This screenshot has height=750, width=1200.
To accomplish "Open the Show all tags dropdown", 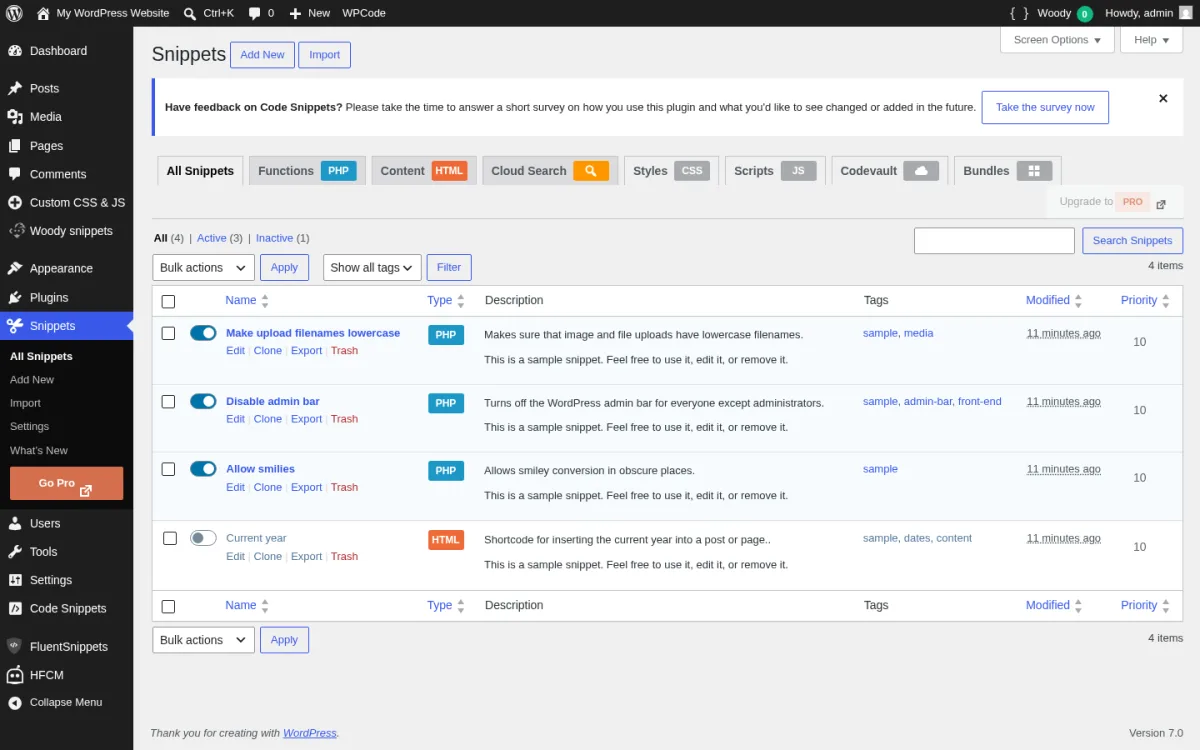I will (372, 267).
